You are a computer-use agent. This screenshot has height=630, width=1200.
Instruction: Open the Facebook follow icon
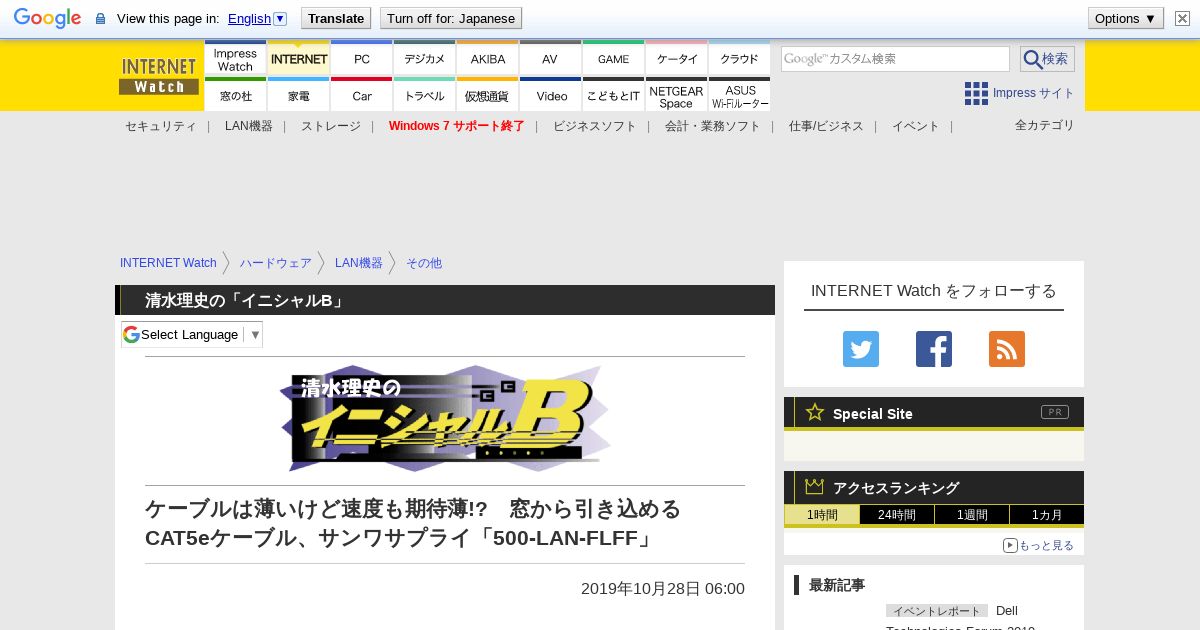[934, 349]
